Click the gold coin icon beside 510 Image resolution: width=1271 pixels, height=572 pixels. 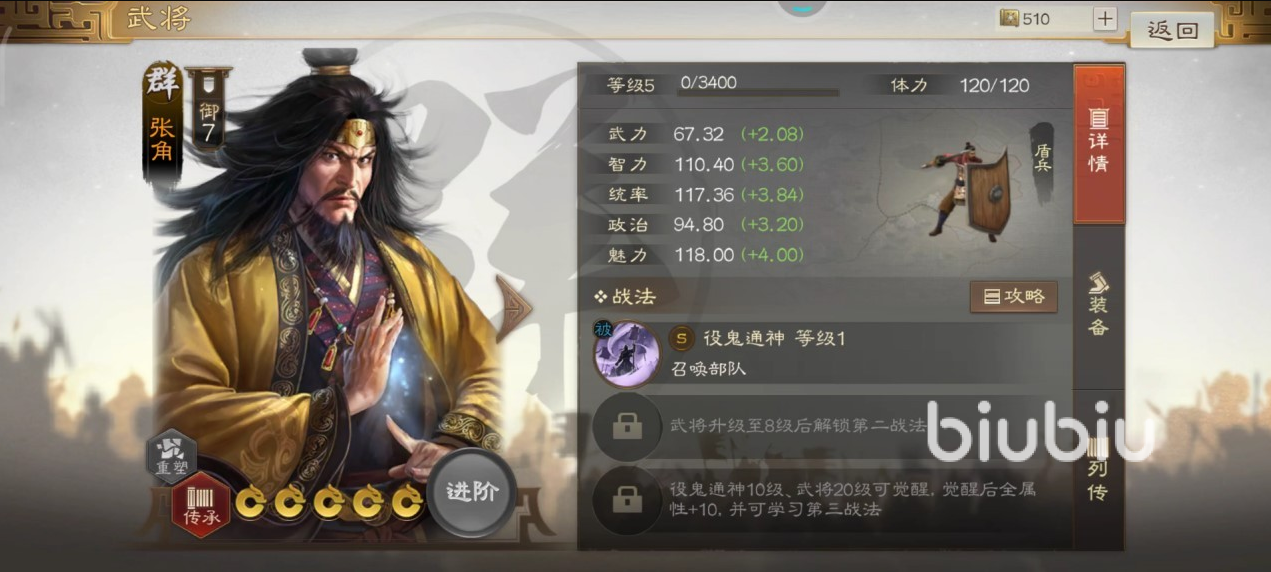pyautogui.click(x=1009, y=18)
